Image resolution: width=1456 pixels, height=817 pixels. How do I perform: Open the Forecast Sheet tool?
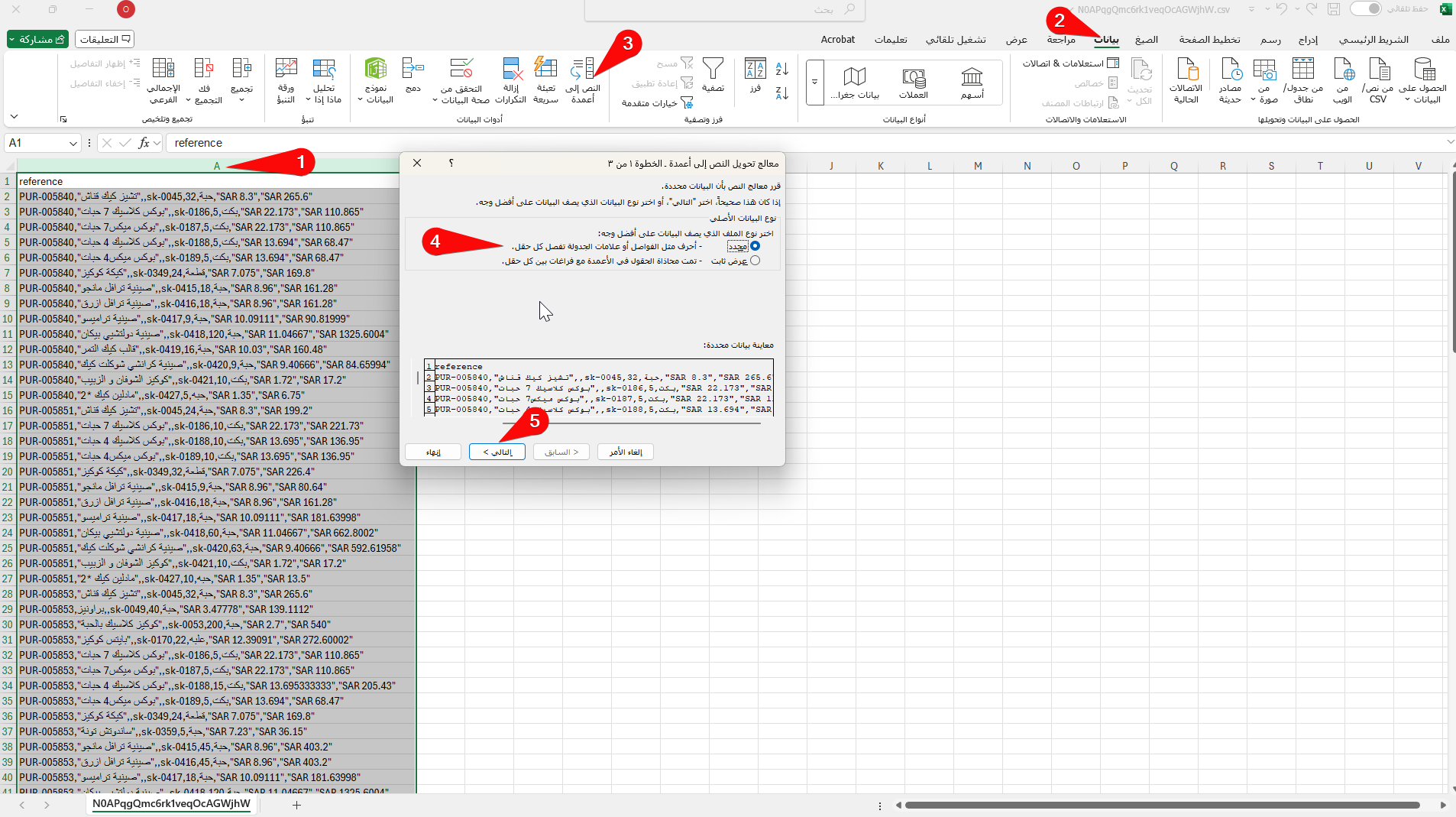(x=286, y=70)
